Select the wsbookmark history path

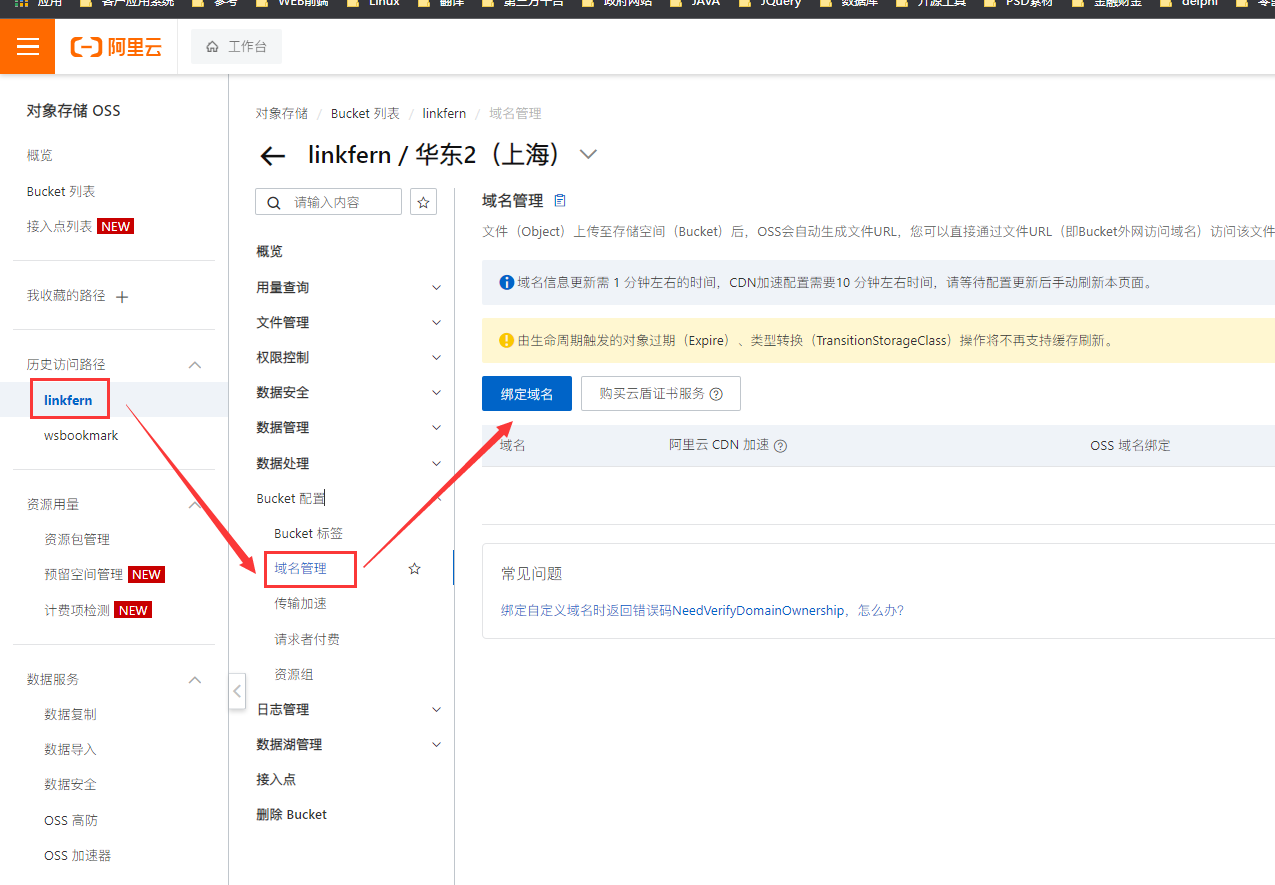(x=81, y=436)
